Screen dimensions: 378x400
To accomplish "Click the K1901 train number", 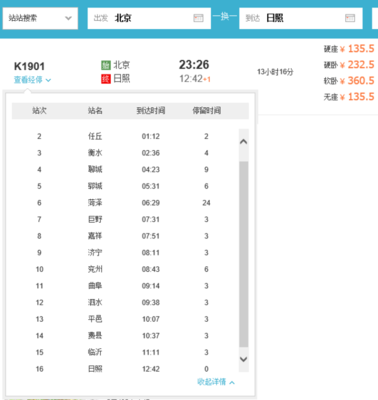I will click(29, 66).
